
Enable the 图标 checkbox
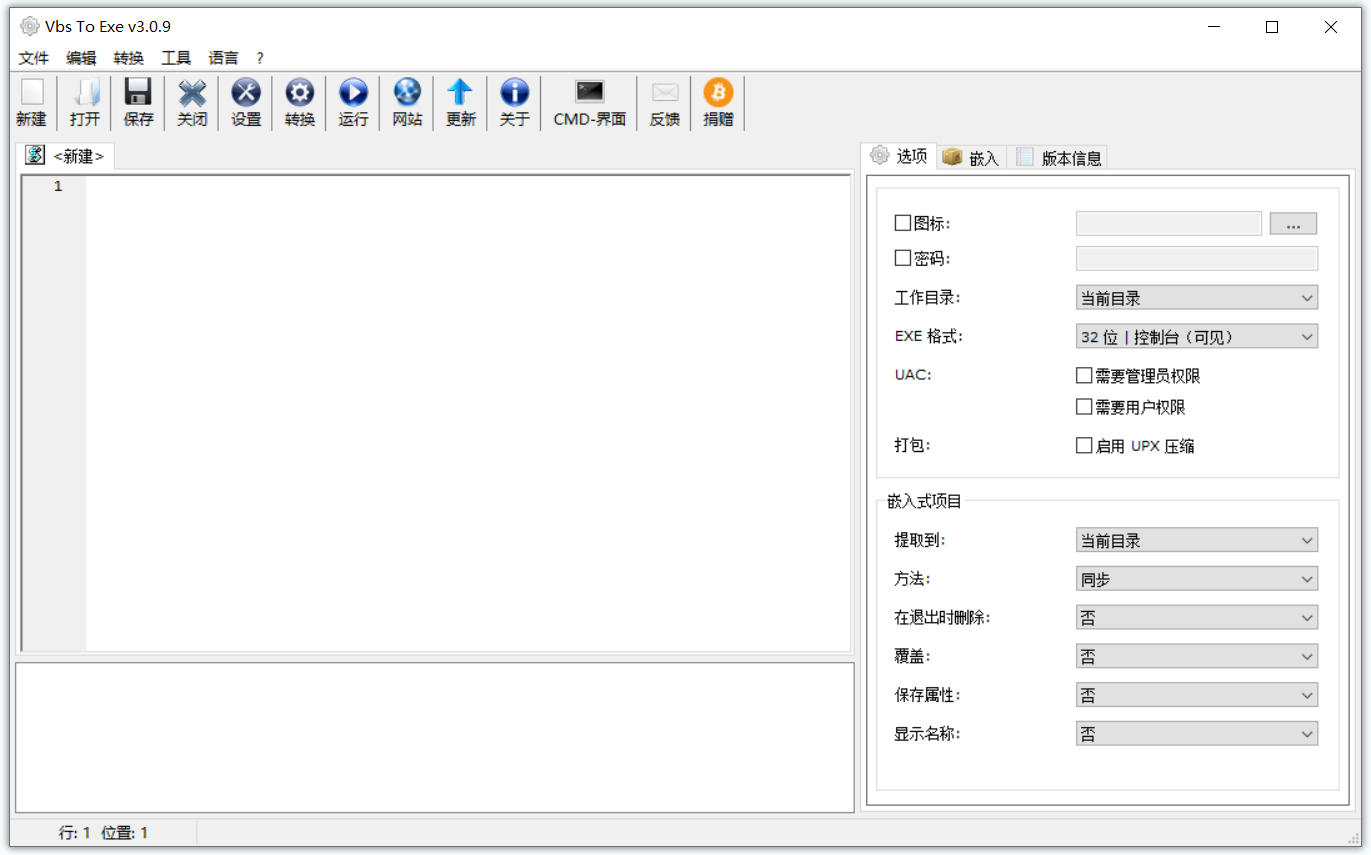click(903, 223)
